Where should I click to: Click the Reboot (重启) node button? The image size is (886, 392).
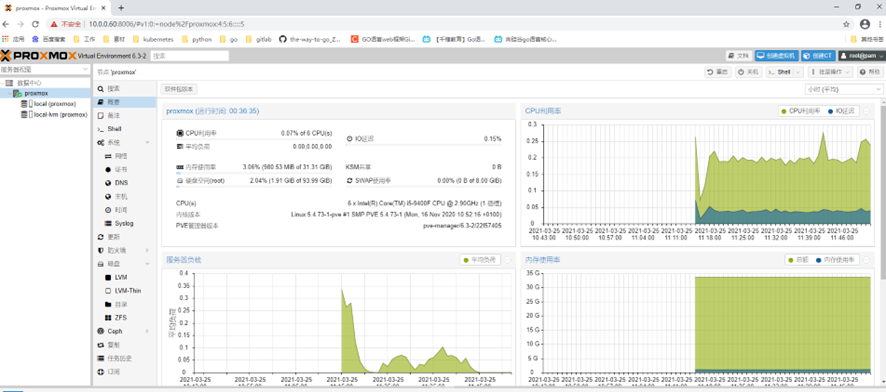tap(718, 72)
